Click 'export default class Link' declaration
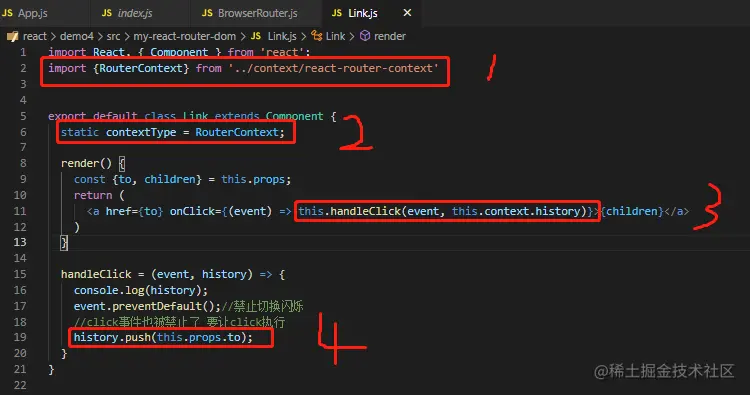Screen dimensions: 750x395 coord(128,116)
